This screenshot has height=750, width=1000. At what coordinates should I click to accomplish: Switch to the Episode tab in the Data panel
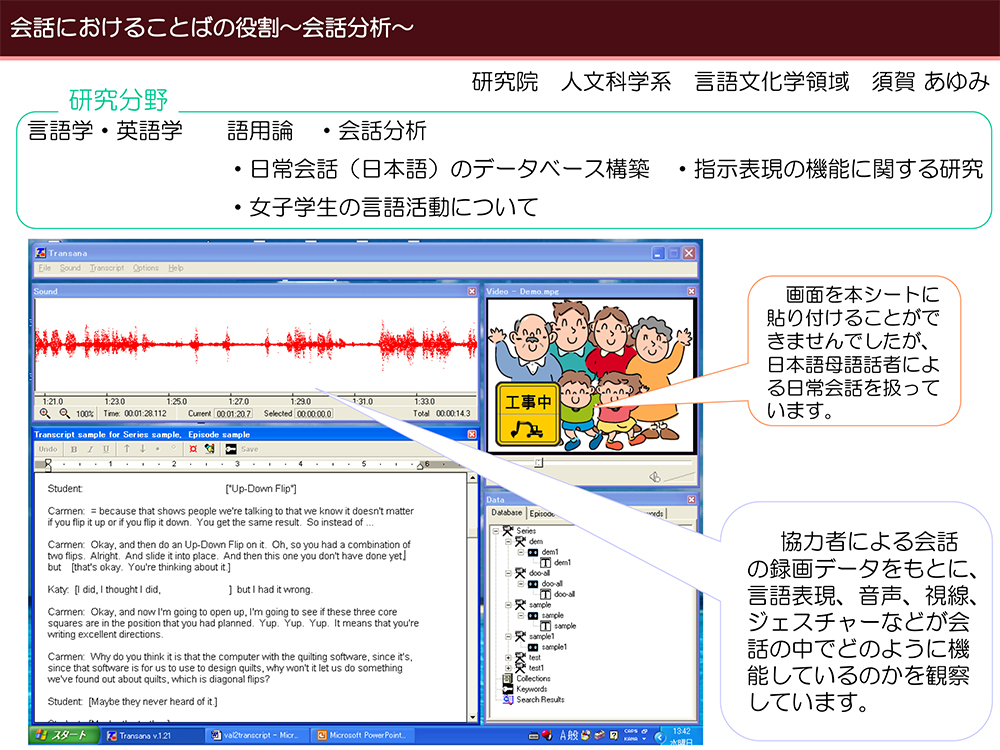(541, 513)
